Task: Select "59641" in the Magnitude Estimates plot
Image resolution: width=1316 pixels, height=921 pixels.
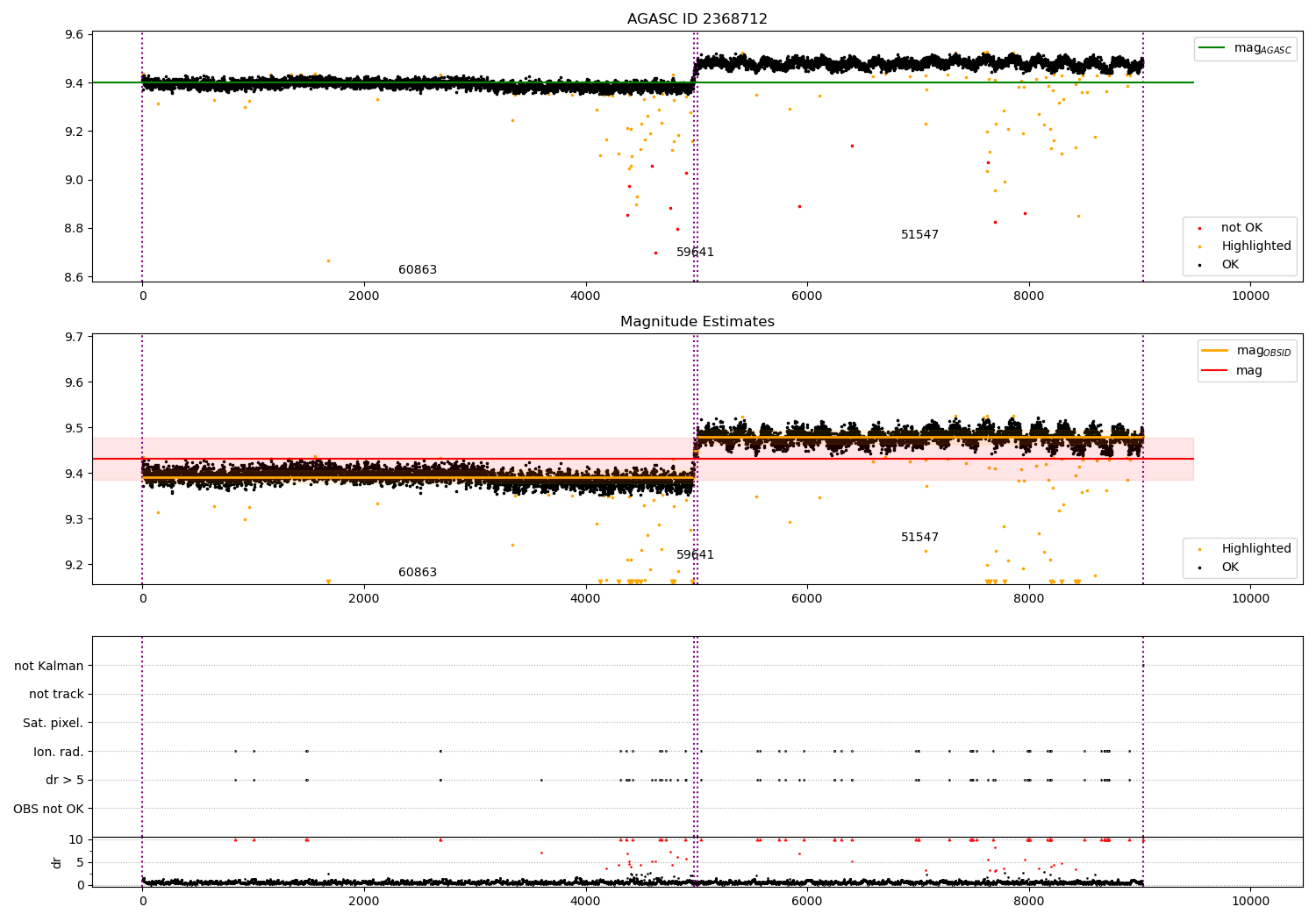Action: [x=695, y=555]
